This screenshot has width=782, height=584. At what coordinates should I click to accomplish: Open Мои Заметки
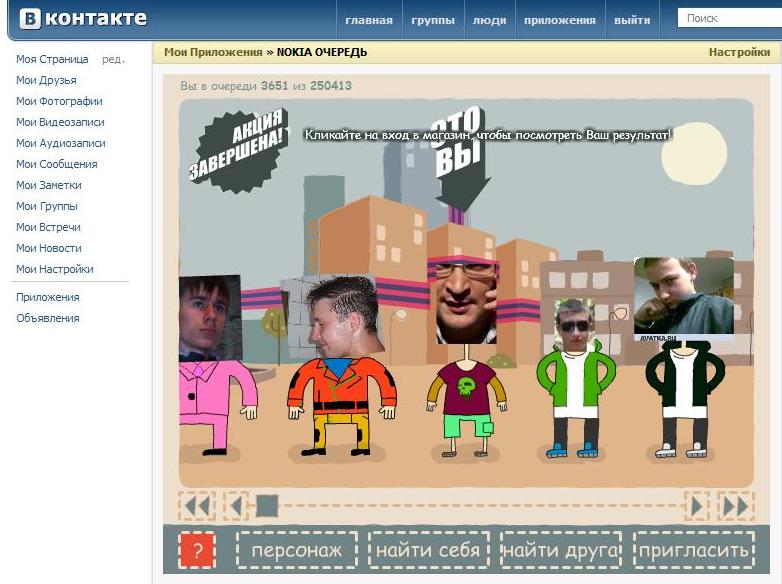(x=49, y=185)
